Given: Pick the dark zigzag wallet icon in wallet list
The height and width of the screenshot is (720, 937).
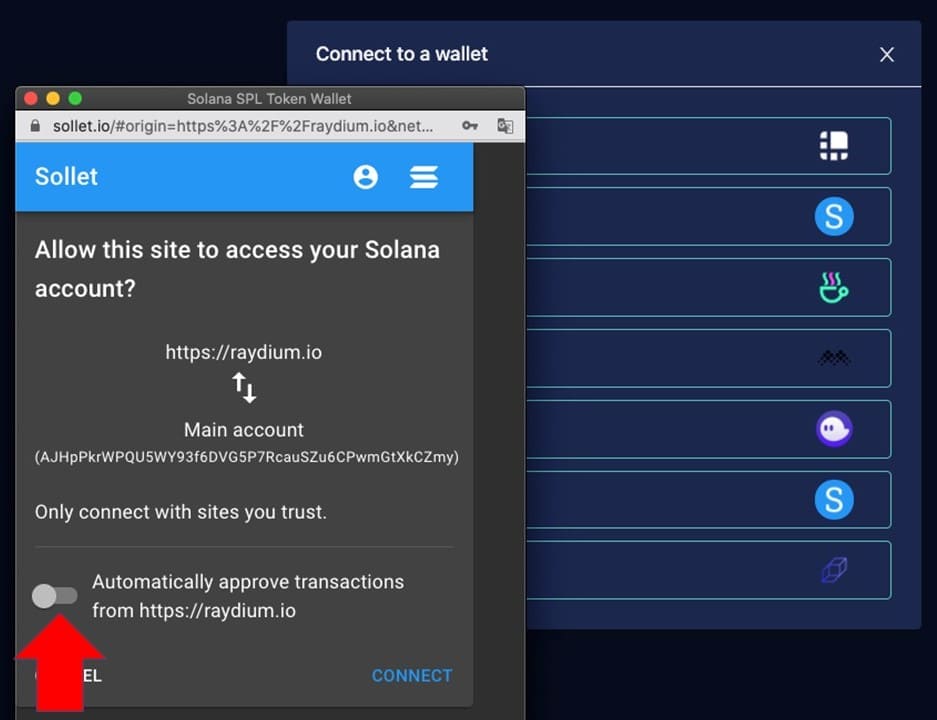Looking at the screenshot, I should click(834, 358).
